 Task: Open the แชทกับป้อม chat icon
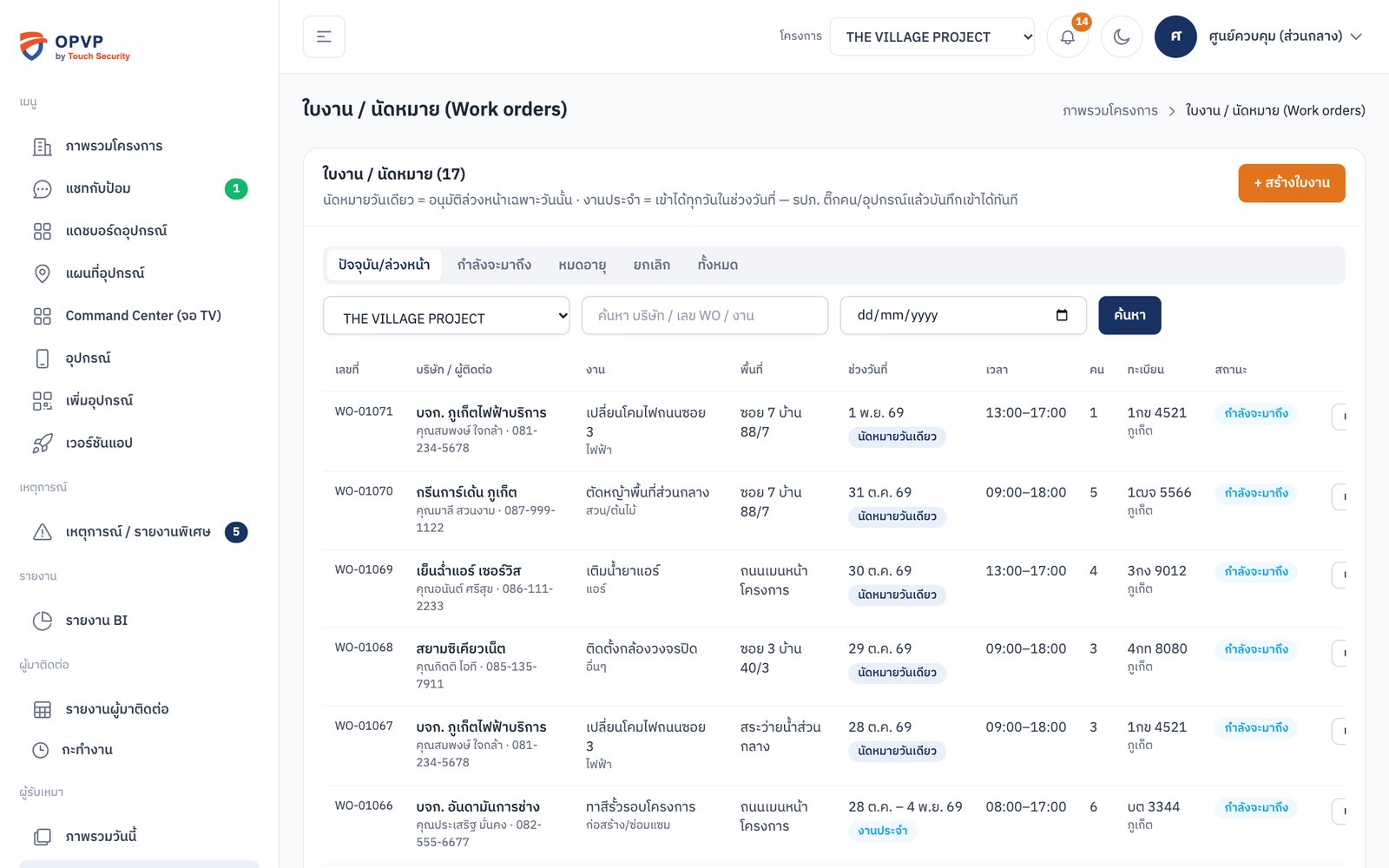(43, 189)
